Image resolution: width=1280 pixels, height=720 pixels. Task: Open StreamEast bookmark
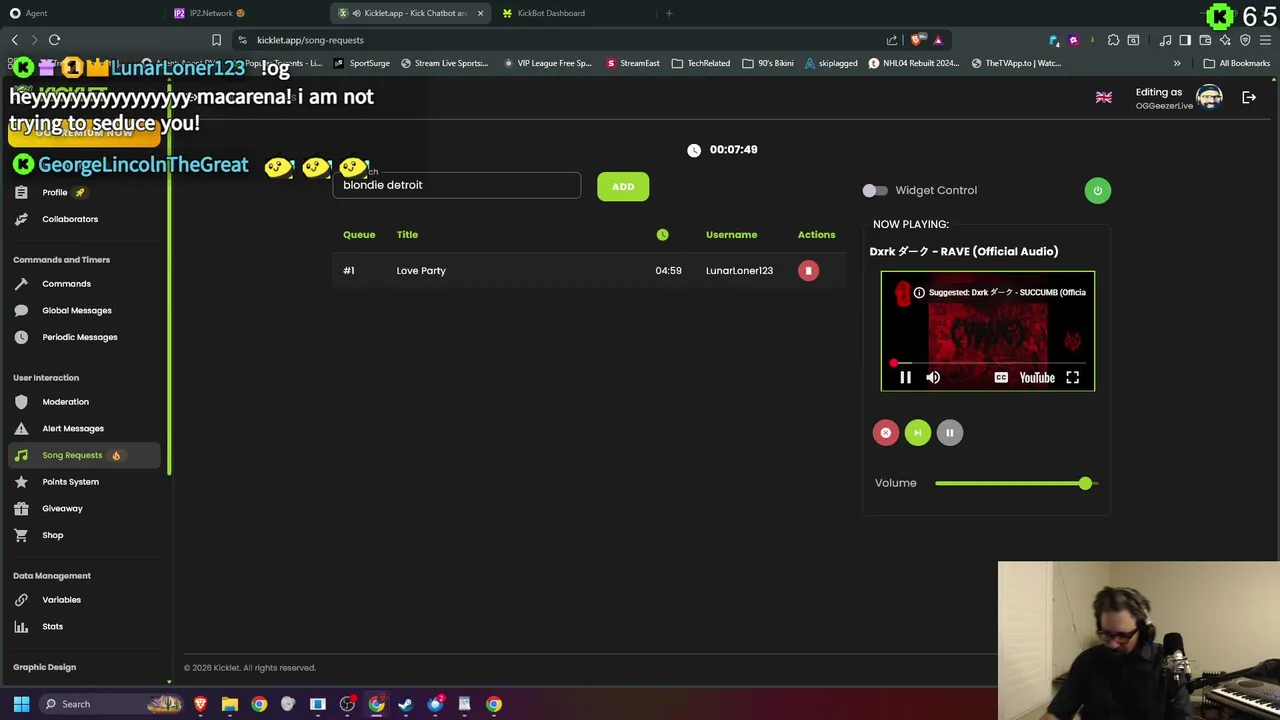pos(633,63)
